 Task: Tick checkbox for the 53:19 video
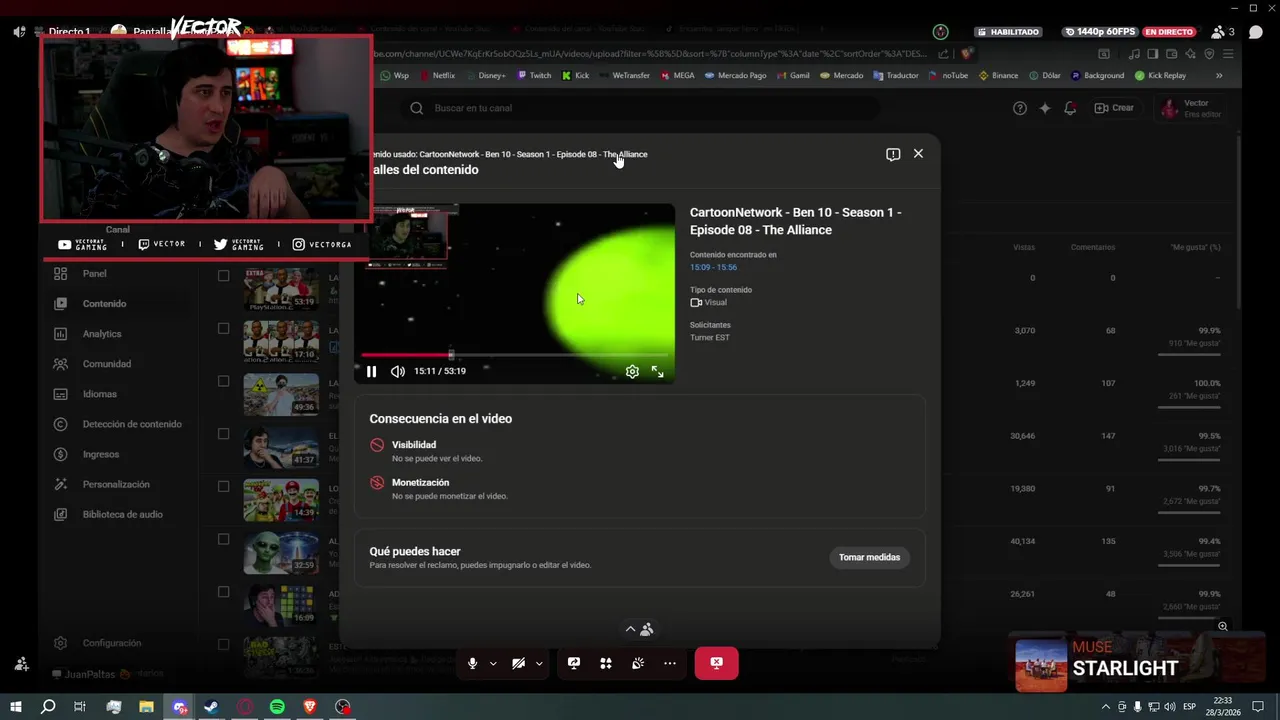point(223,276)
